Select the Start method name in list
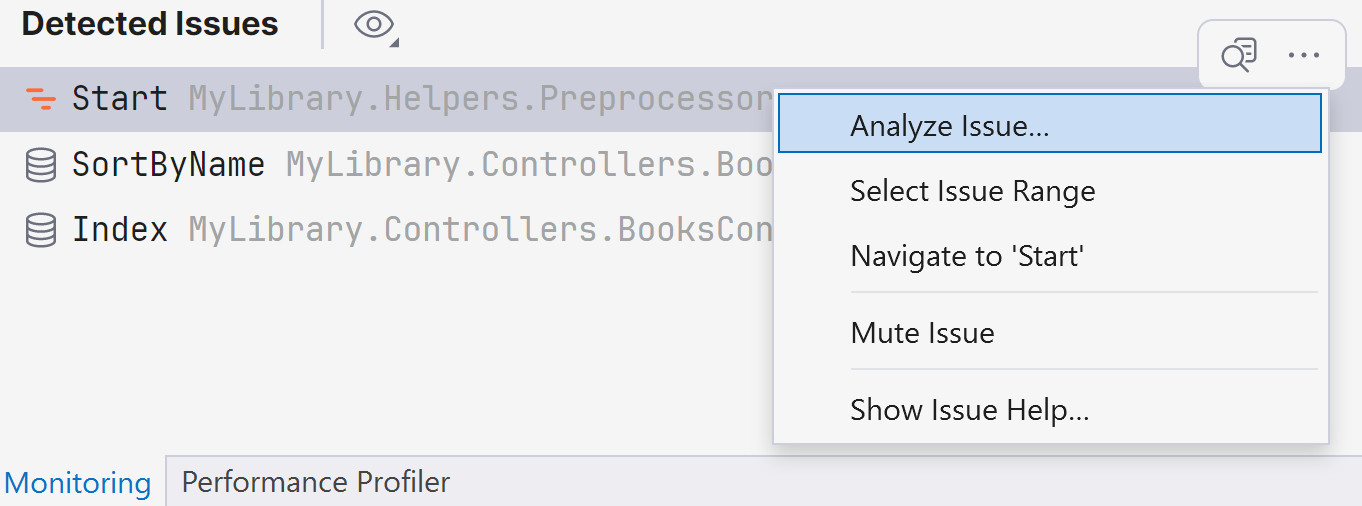Screen dimensions: 1362x506 coord(120,99)
